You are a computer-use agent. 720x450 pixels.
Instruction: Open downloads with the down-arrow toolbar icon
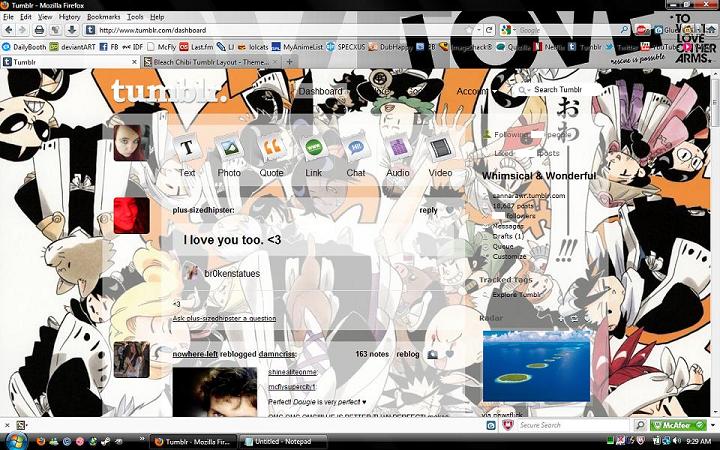[72, 30]
